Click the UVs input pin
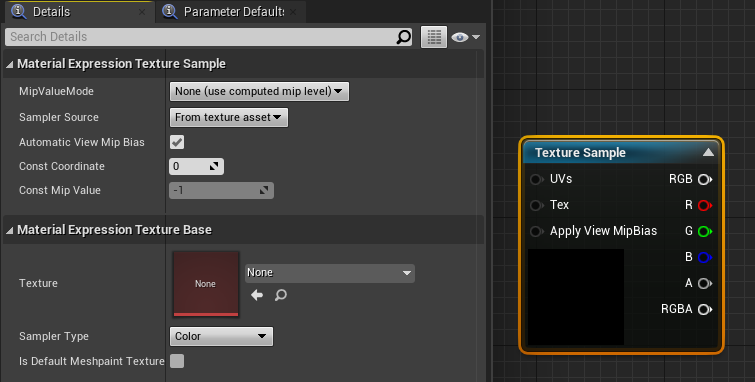This screenshot has height=382, width=755. click(x=536, y=179)
